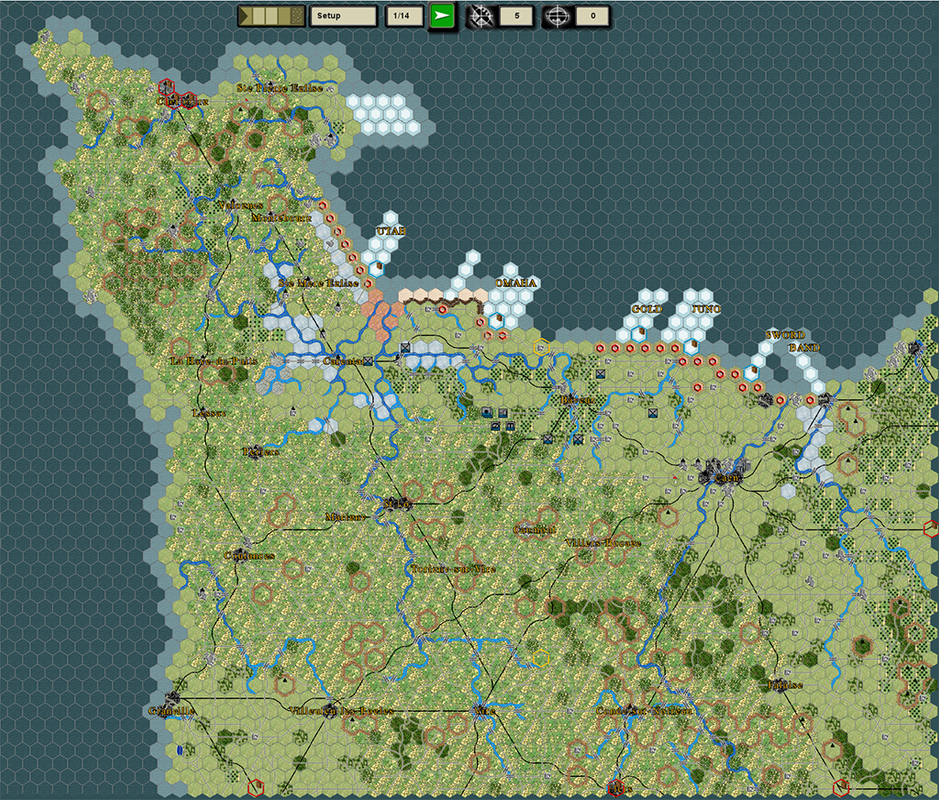This screenshot has height=800, width=939.
Task: Click the Marigny town label
Action: tap(346, 517)
